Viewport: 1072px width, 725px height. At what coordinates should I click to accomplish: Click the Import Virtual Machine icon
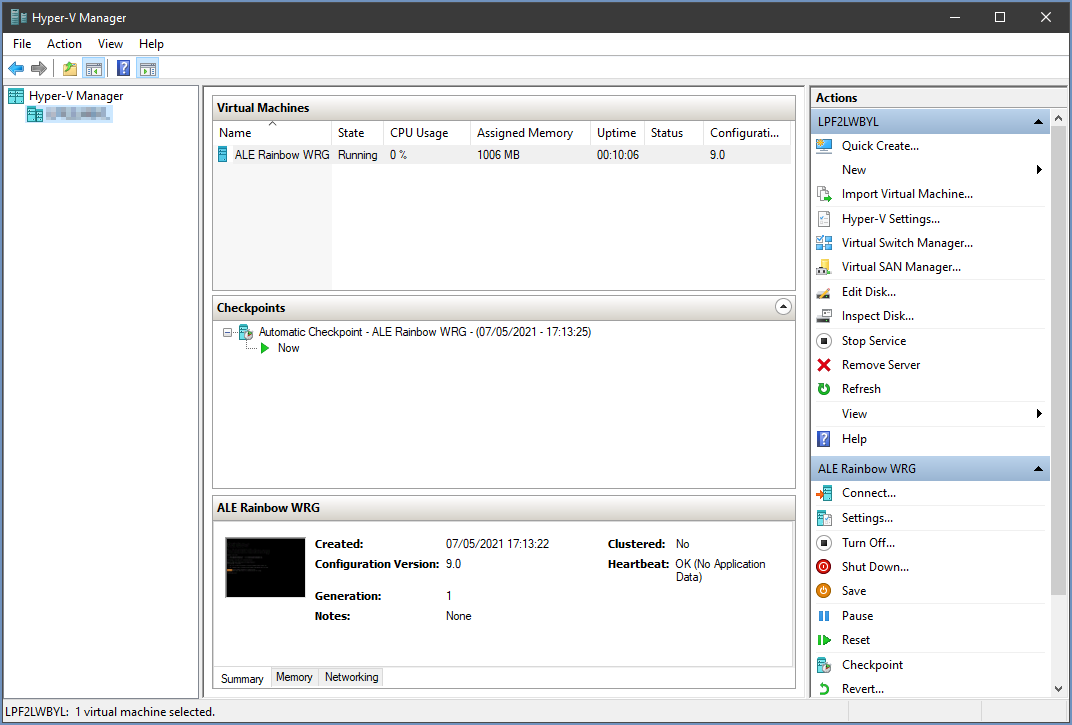[x=824, y=194]
